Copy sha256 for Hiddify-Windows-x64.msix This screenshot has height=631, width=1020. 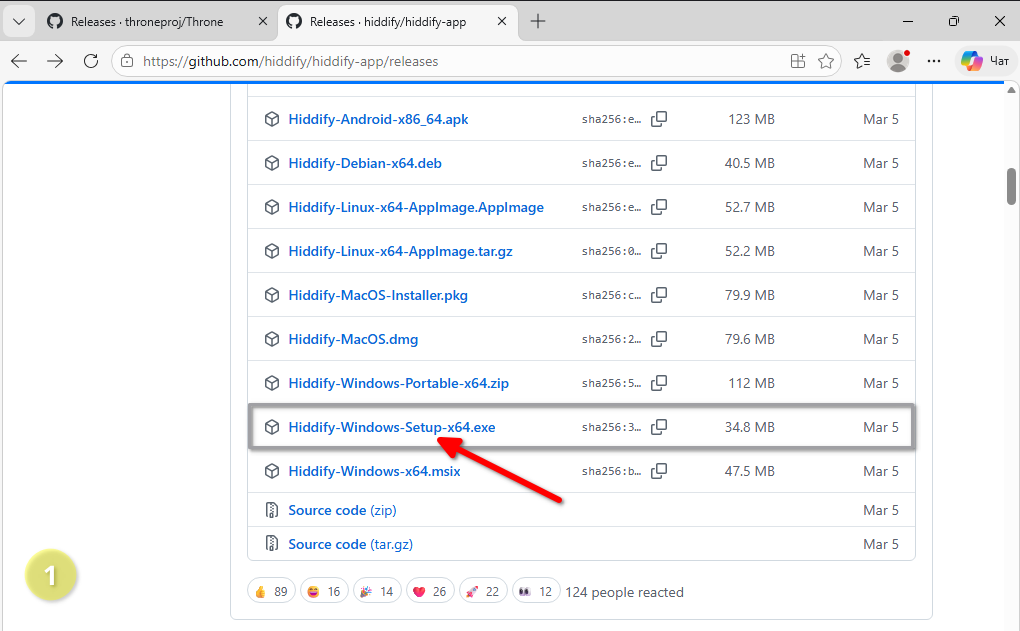[659, 471]
